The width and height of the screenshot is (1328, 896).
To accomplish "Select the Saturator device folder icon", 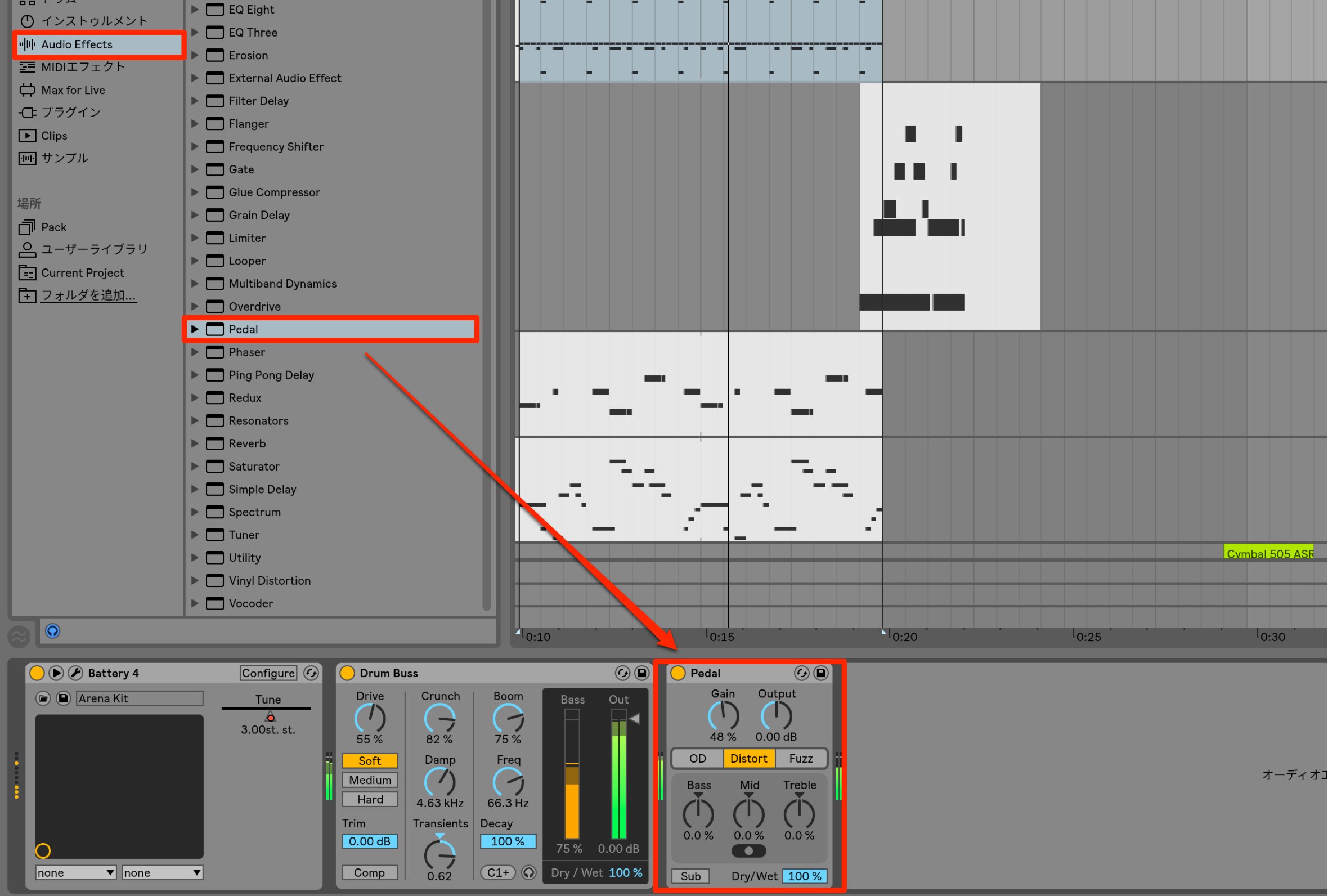I will 215,466.
